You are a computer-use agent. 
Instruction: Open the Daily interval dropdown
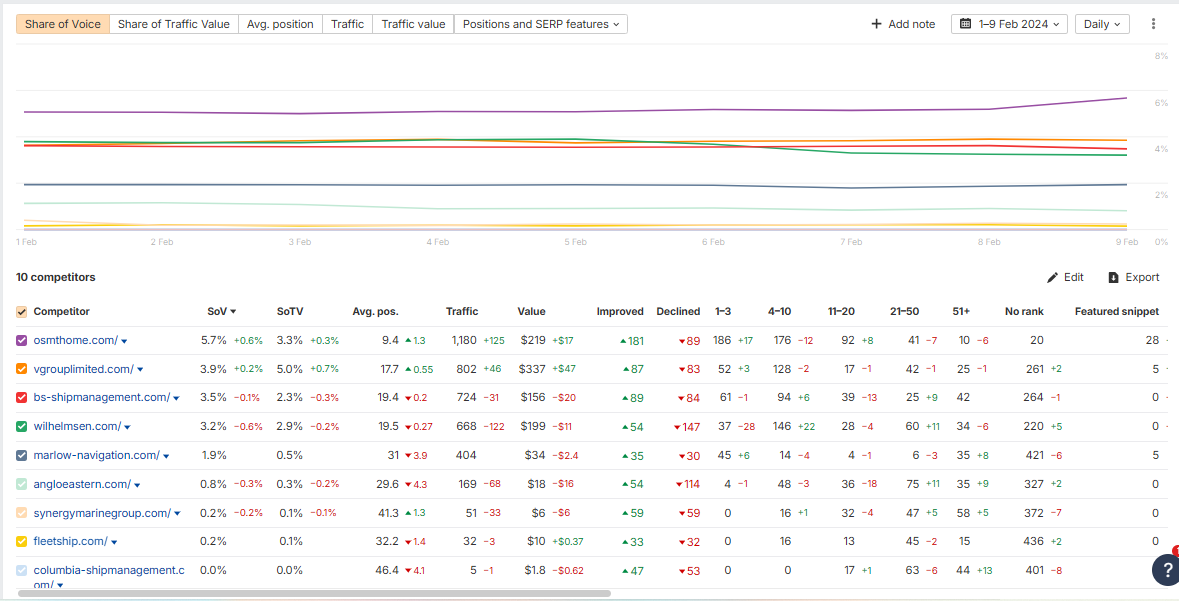pos(1102,24)
